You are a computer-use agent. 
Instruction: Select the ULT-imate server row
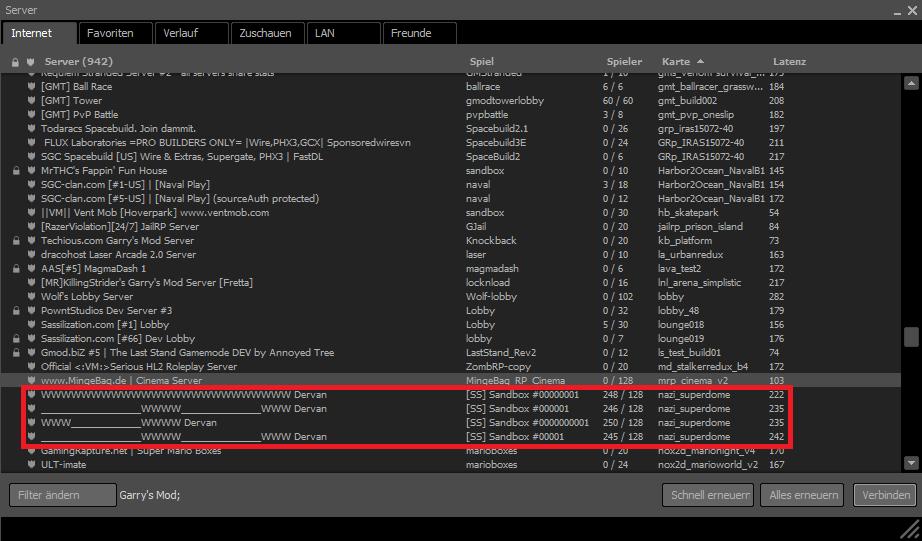tap(450, 465)
